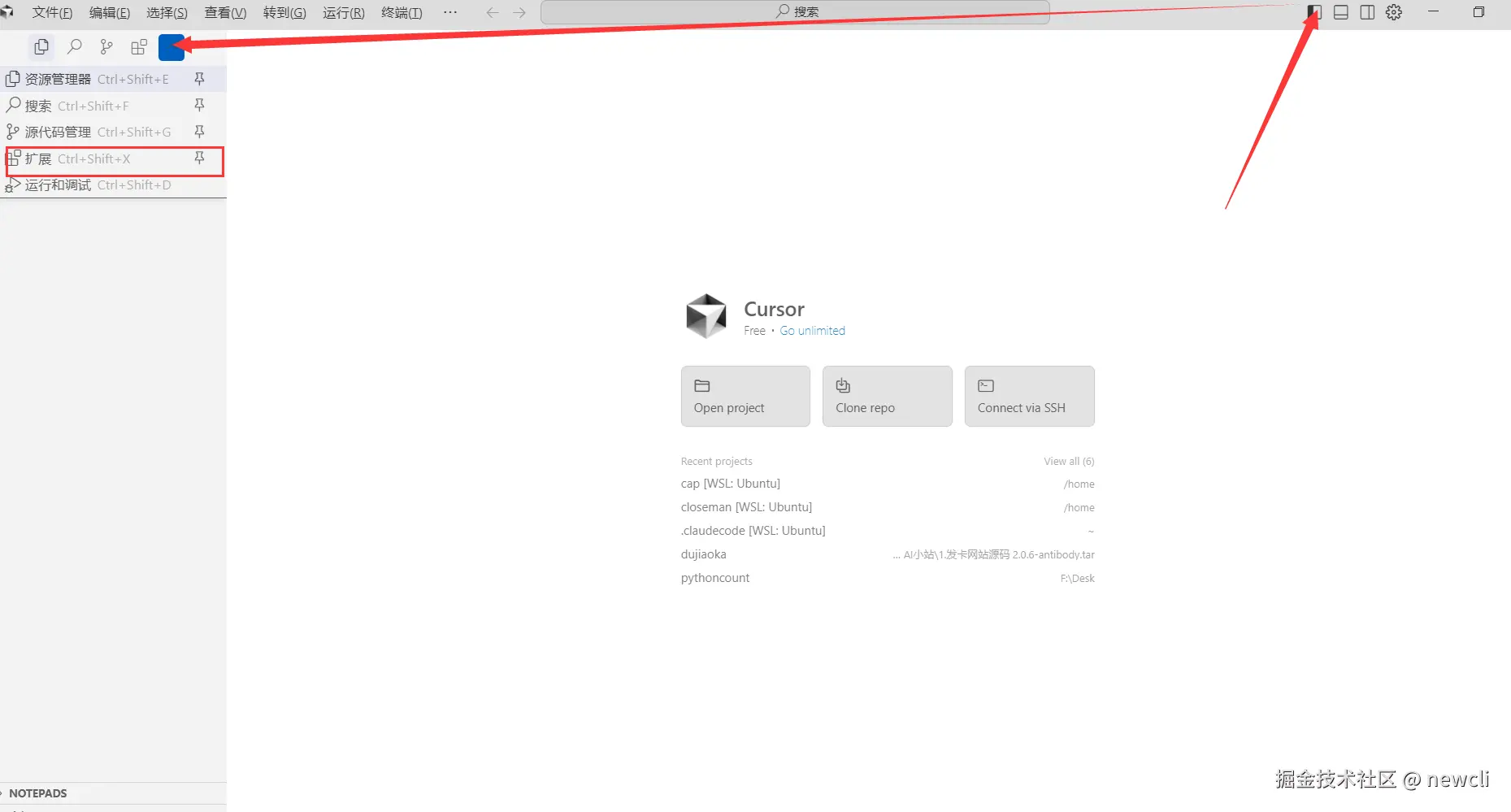Open the Search magnifier icon in the activity bar
Screen dimensions: 1511x812
(75, 47)
